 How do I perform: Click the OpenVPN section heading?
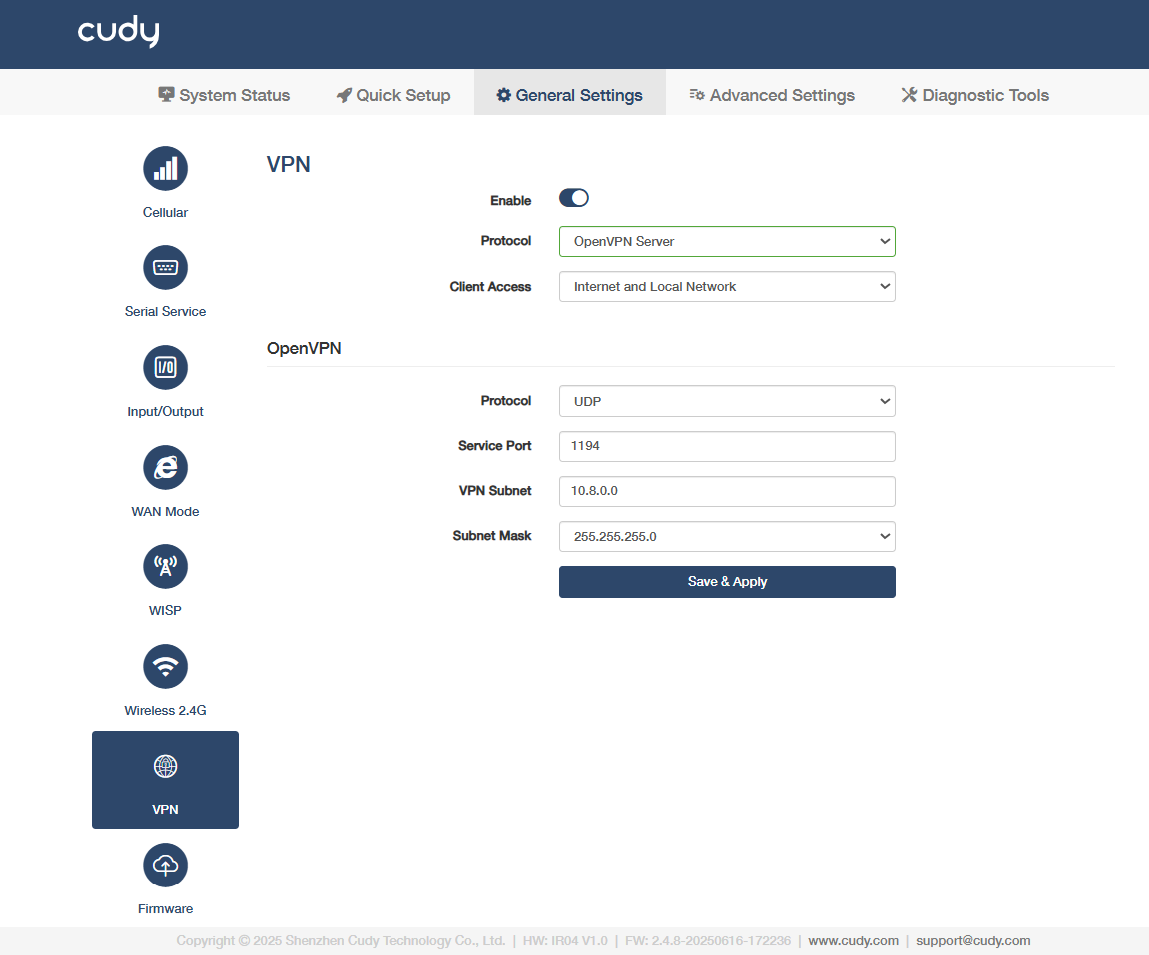304,348
